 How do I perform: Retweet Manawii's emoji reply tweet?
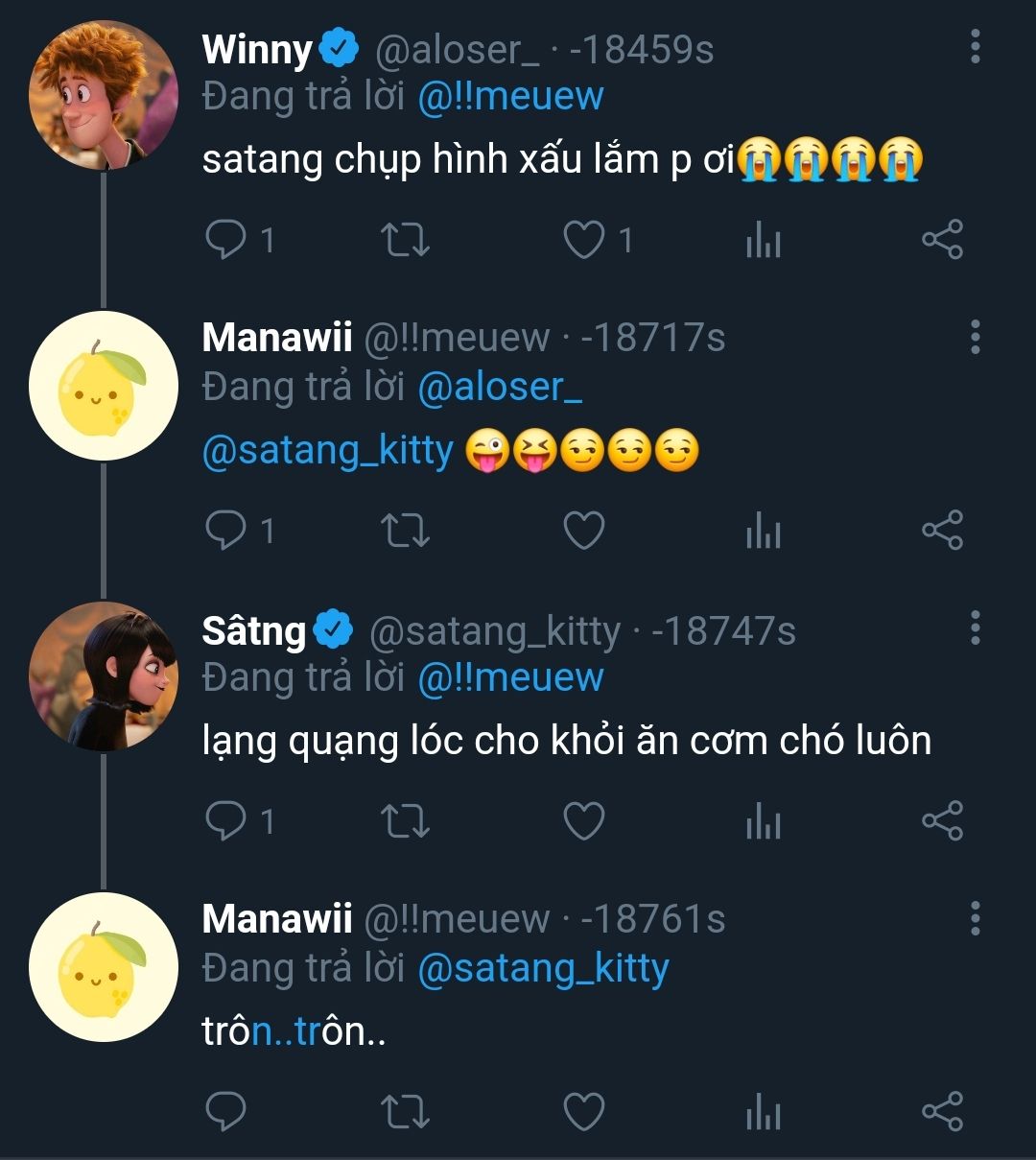(x=405, y=531)
